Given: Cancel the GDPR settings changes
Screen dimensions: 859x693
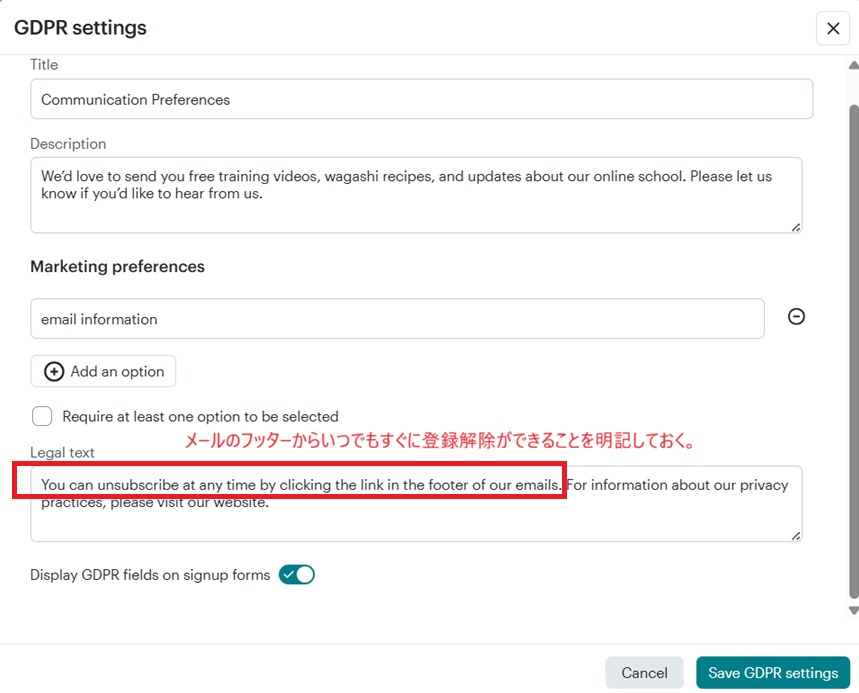Looking at the screenshot, I should [x=644, y=673].
